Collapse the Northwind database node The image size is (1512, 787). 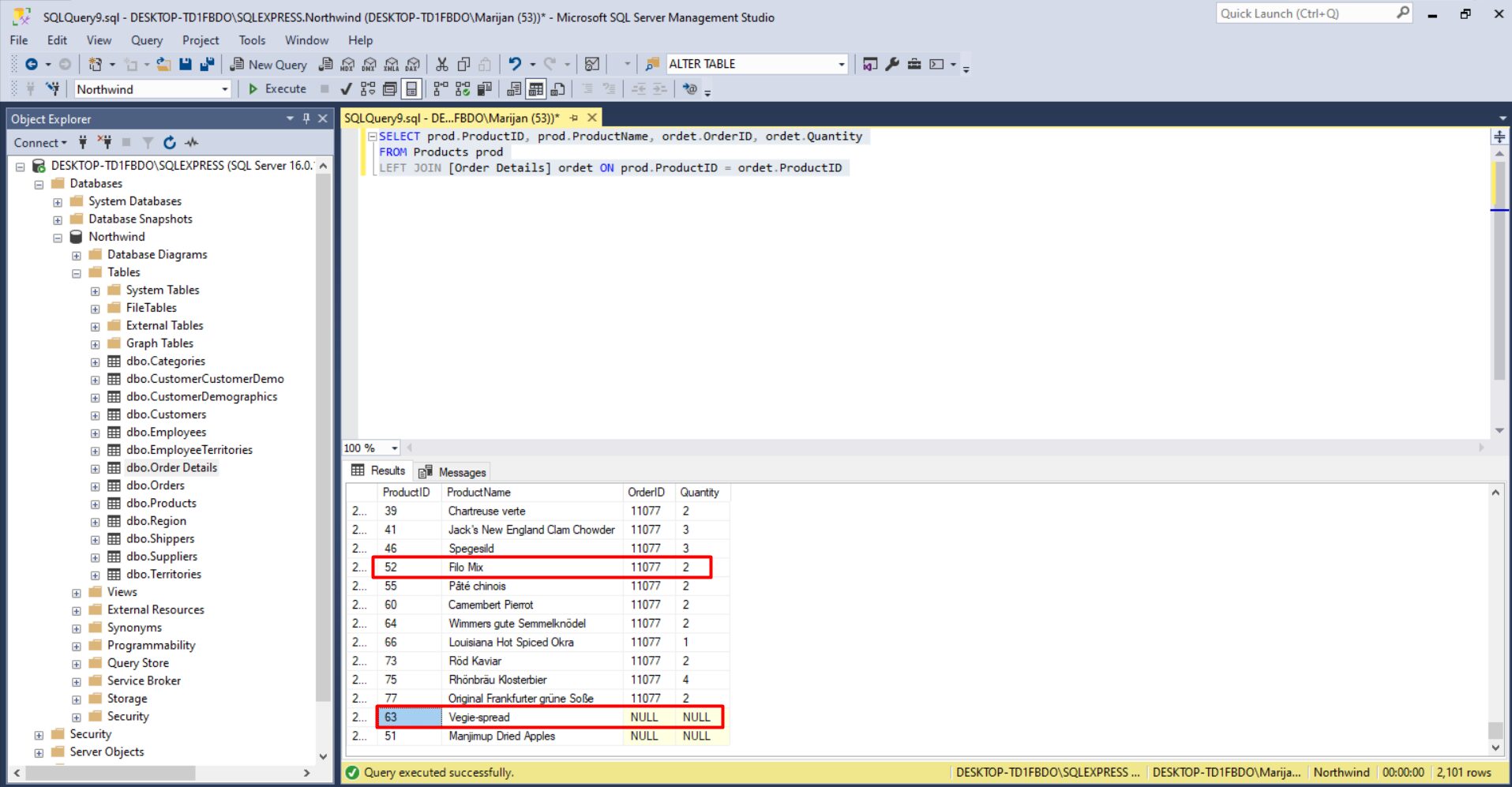click(58, 238)
